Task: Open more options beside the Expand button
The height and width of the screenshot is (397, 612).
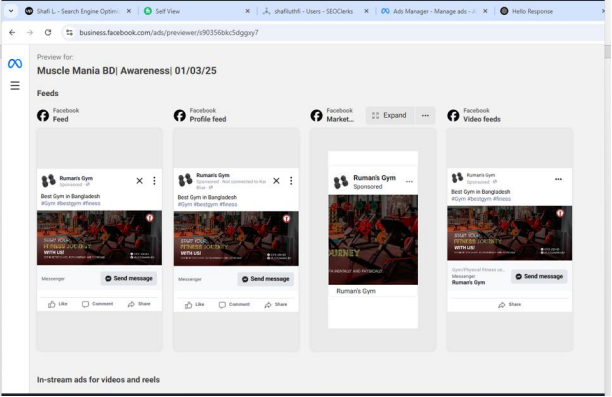Action: pos(425,116)
